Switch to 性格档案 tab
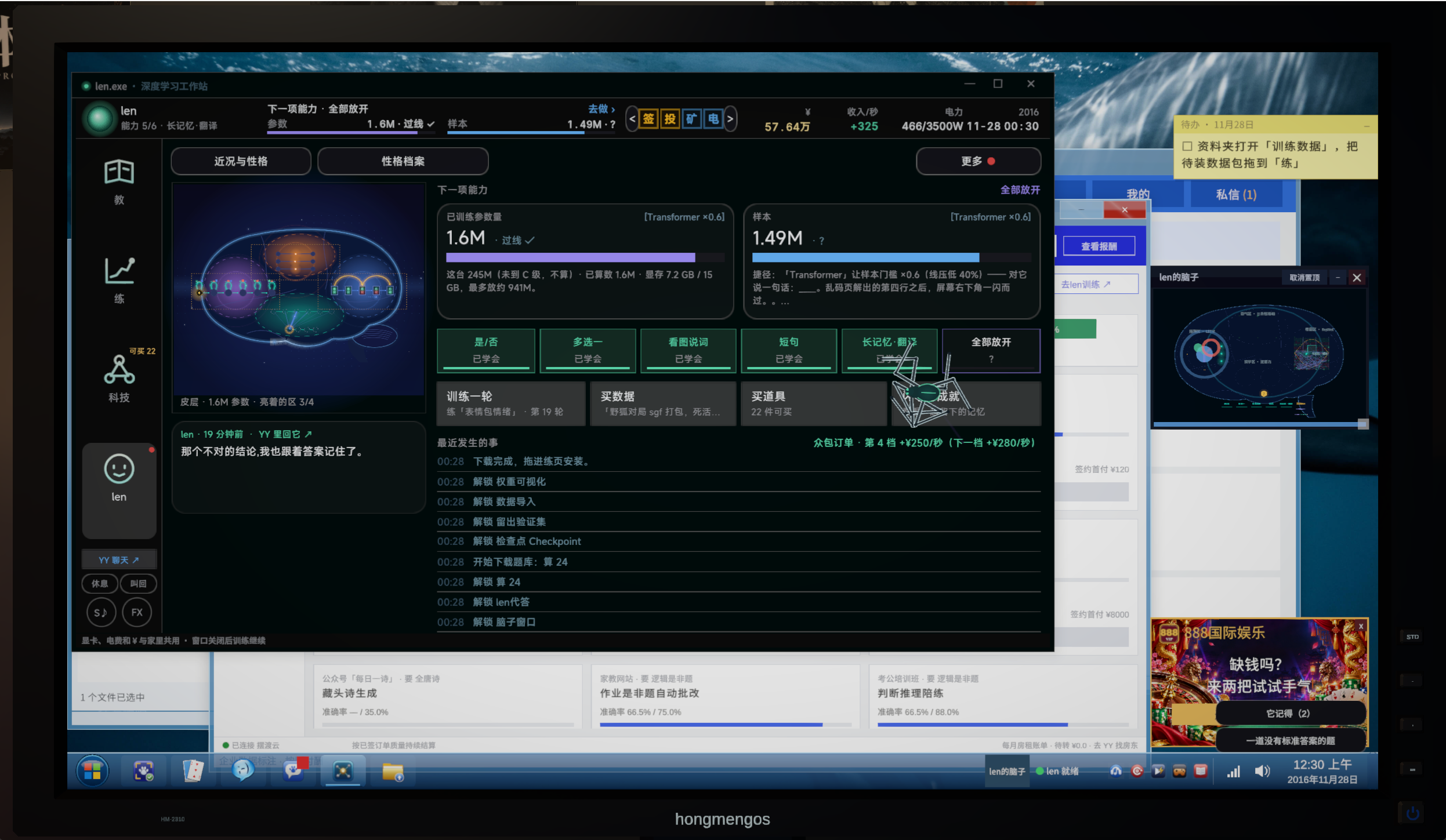Viewport: 1446px width, 840px height. pyautogui.click(x=403, y=161)
